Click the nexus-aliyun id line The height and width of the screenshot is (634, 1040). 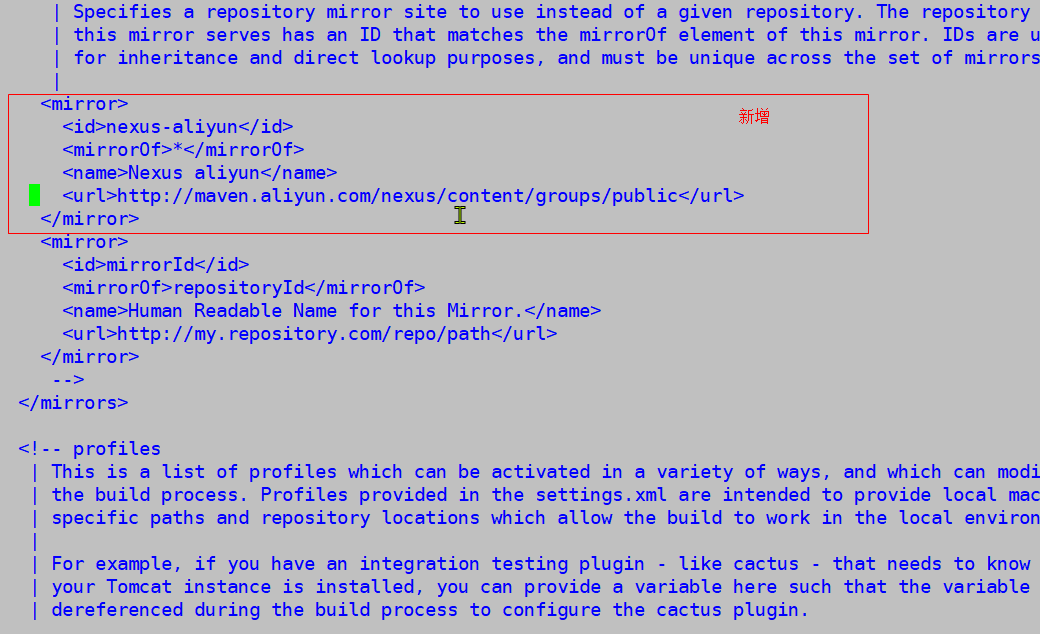[178, 127]
